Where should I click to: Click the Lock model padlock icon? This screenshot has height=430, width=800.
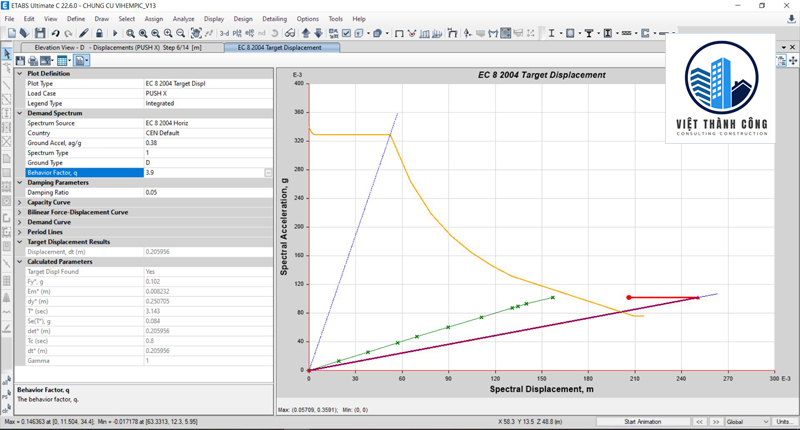[99, 33]
